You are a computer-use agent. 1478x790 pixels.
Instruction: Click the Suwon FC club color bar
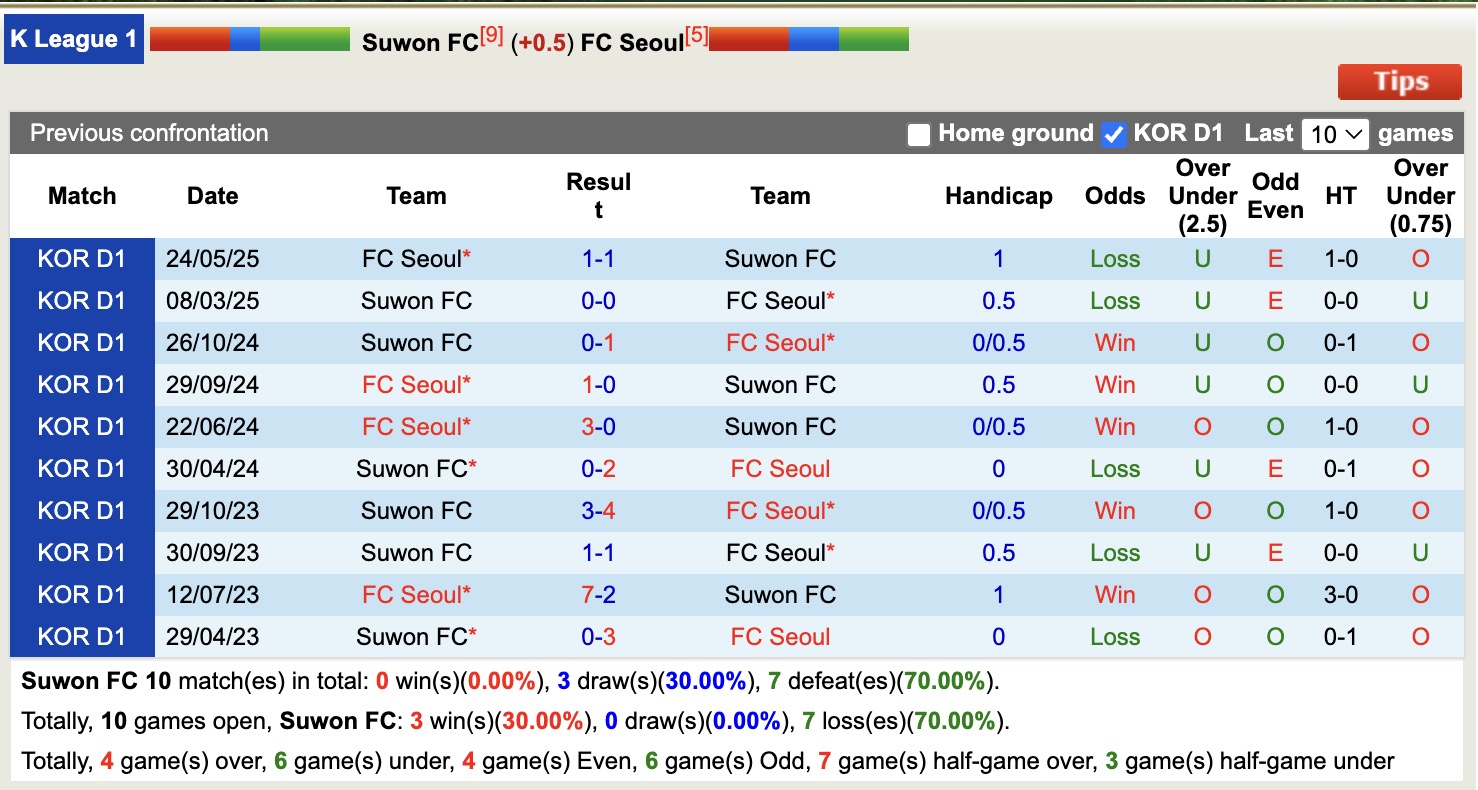point(248,38)
